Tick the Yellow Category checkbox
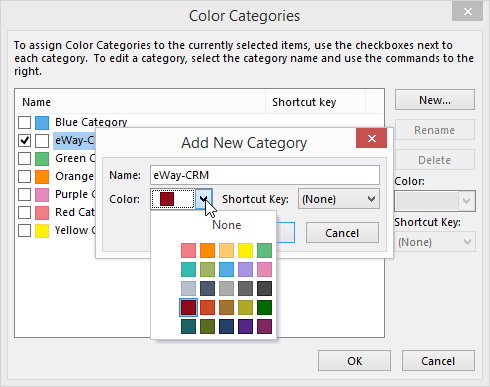Screen dimensions: 490x387 click(x=24, y=230)
